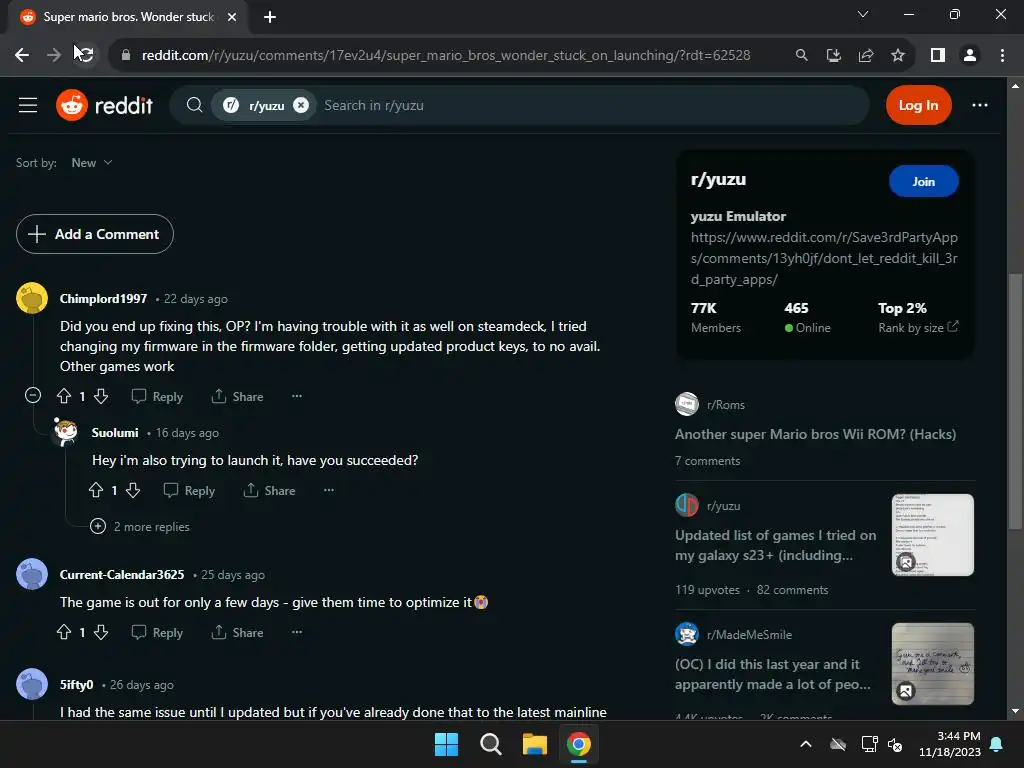Viewport: 1024px width, 768px height.
Task: Open File Explorer from taskbar
Action: 534,744
